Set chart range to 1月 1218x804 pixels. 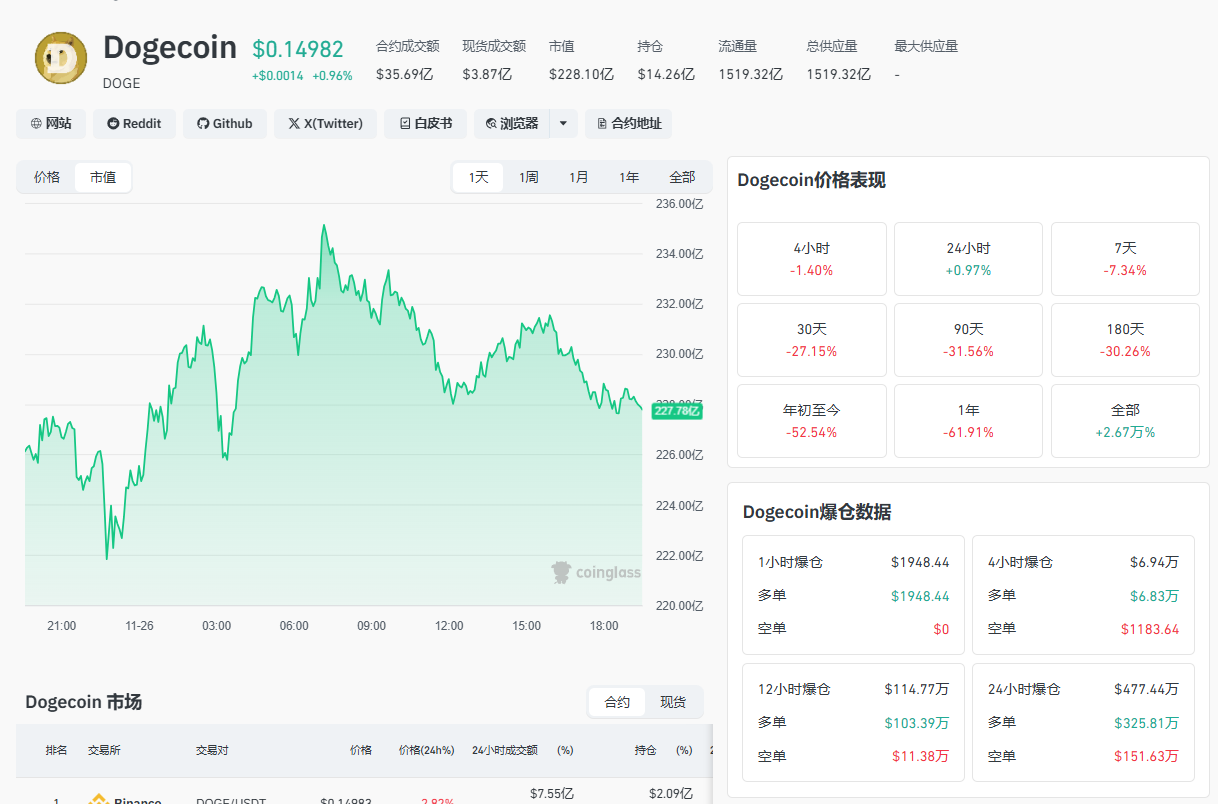tap(579, 177)
